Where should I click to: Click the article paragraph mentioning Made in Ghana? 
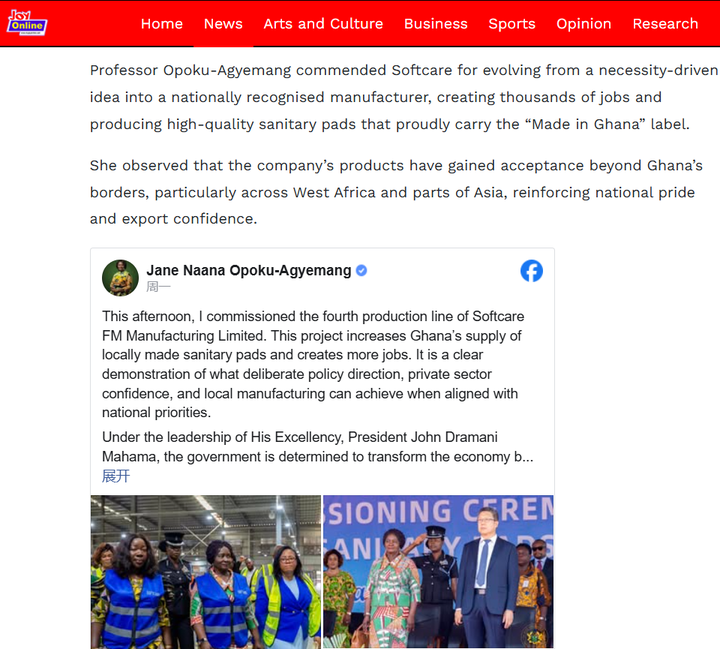click(404, 97)
